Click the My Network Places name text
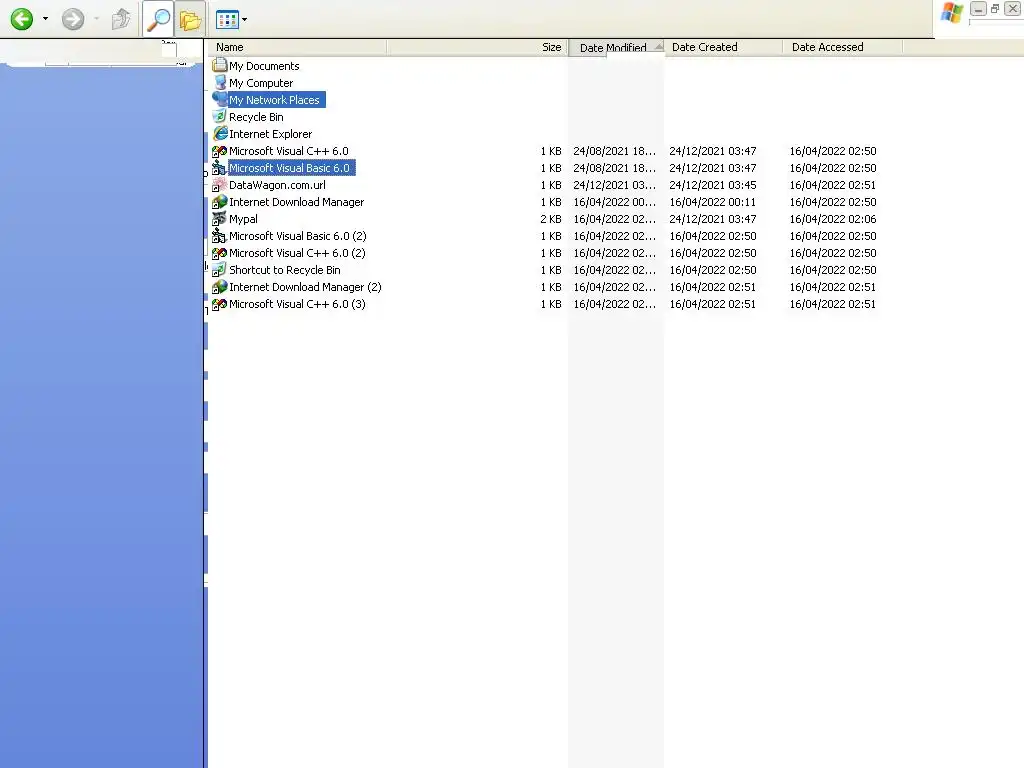The height and width of the screenshot is (768, 1024). click(274, 100)
